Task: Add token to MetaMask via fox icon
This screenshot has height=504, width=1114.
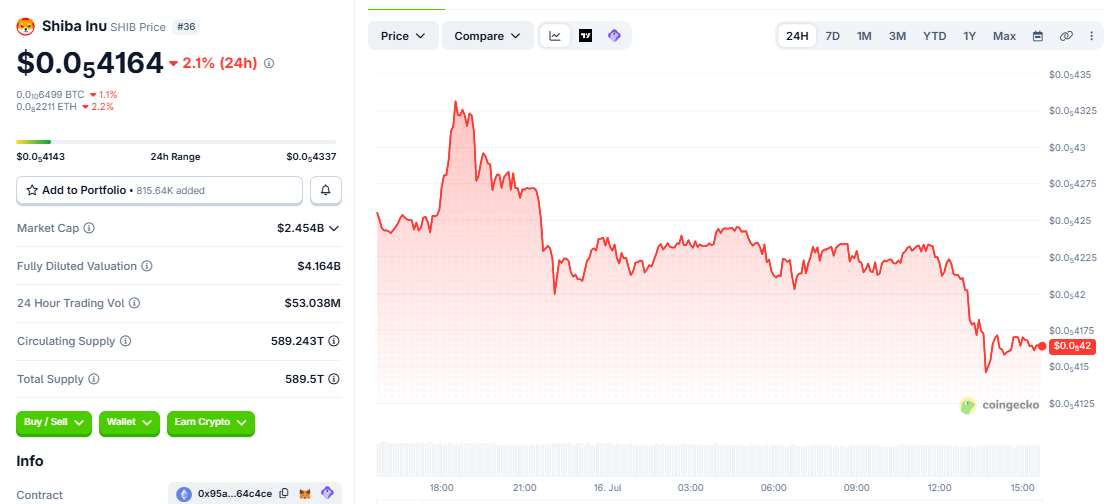Action: (305, 493)
